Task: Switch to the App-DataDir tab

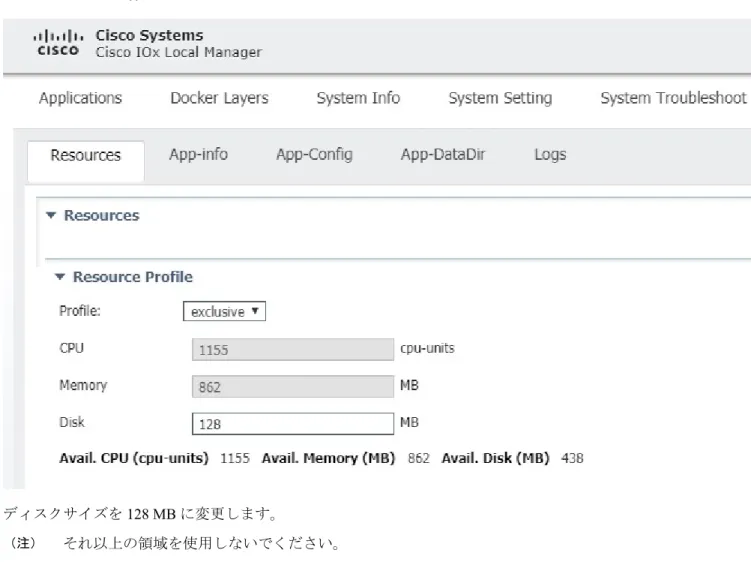Action: (443, 154)
